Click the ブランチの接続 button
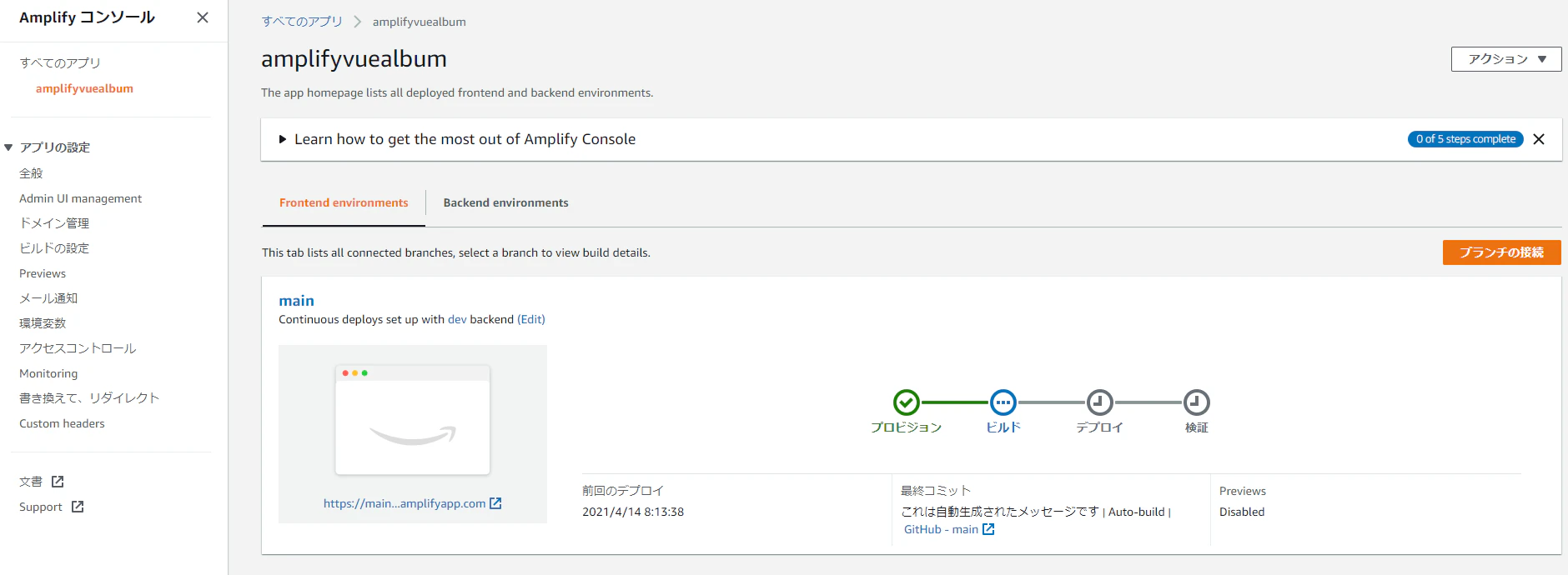Image resolution: width=1568 pixels, height=575 pixels. coord(1501,252)
